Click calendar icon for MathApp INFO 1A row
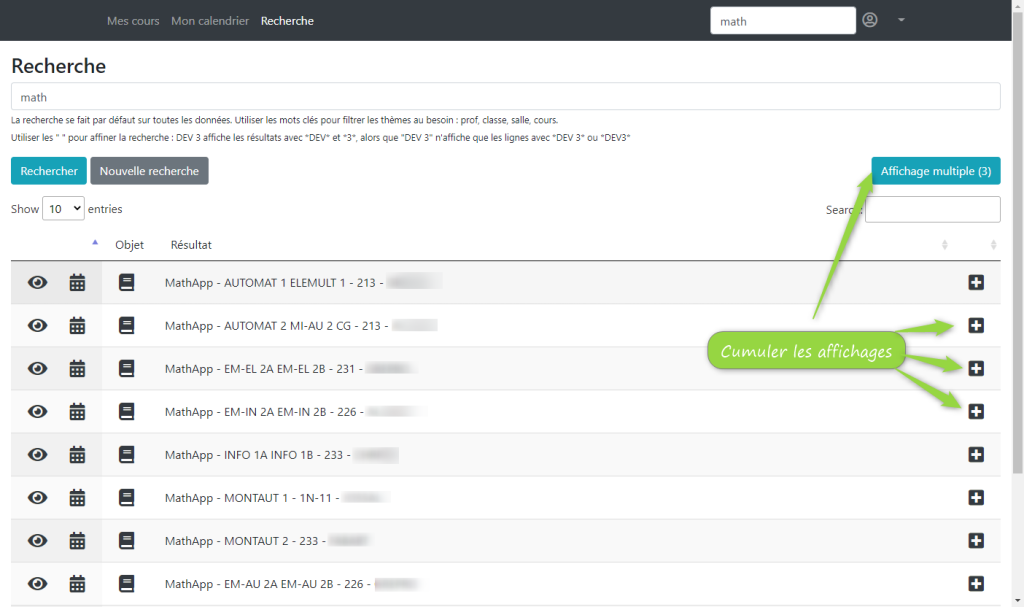Screen dimensions: 1024x607 77,455
